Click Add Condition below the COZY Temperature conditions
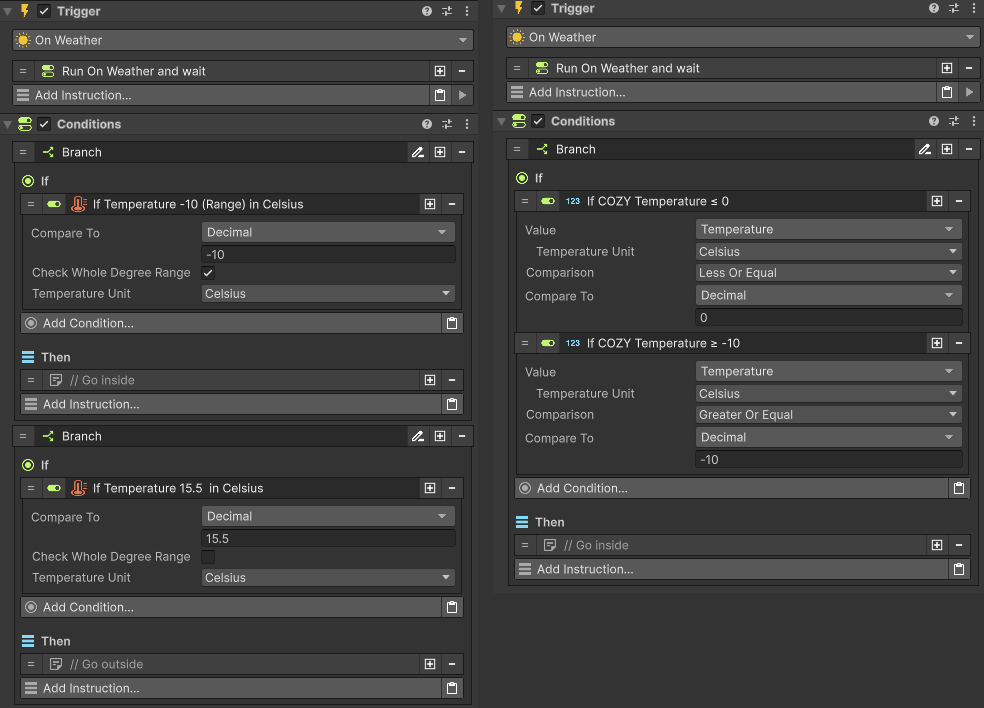 click(x=730, y=488)
